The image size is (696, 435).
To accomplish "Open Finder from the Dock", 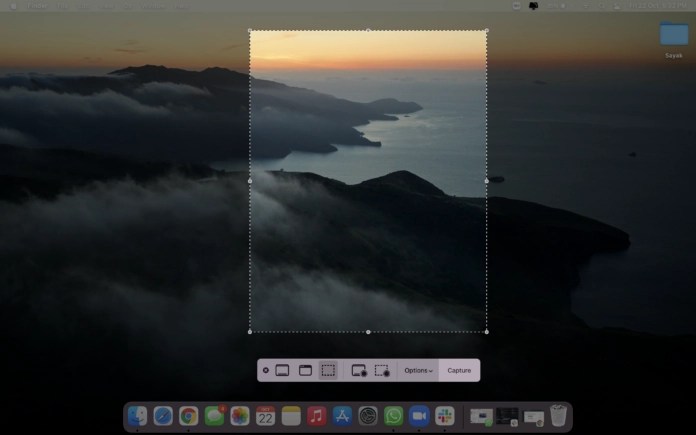I will [x=137, y=416].
